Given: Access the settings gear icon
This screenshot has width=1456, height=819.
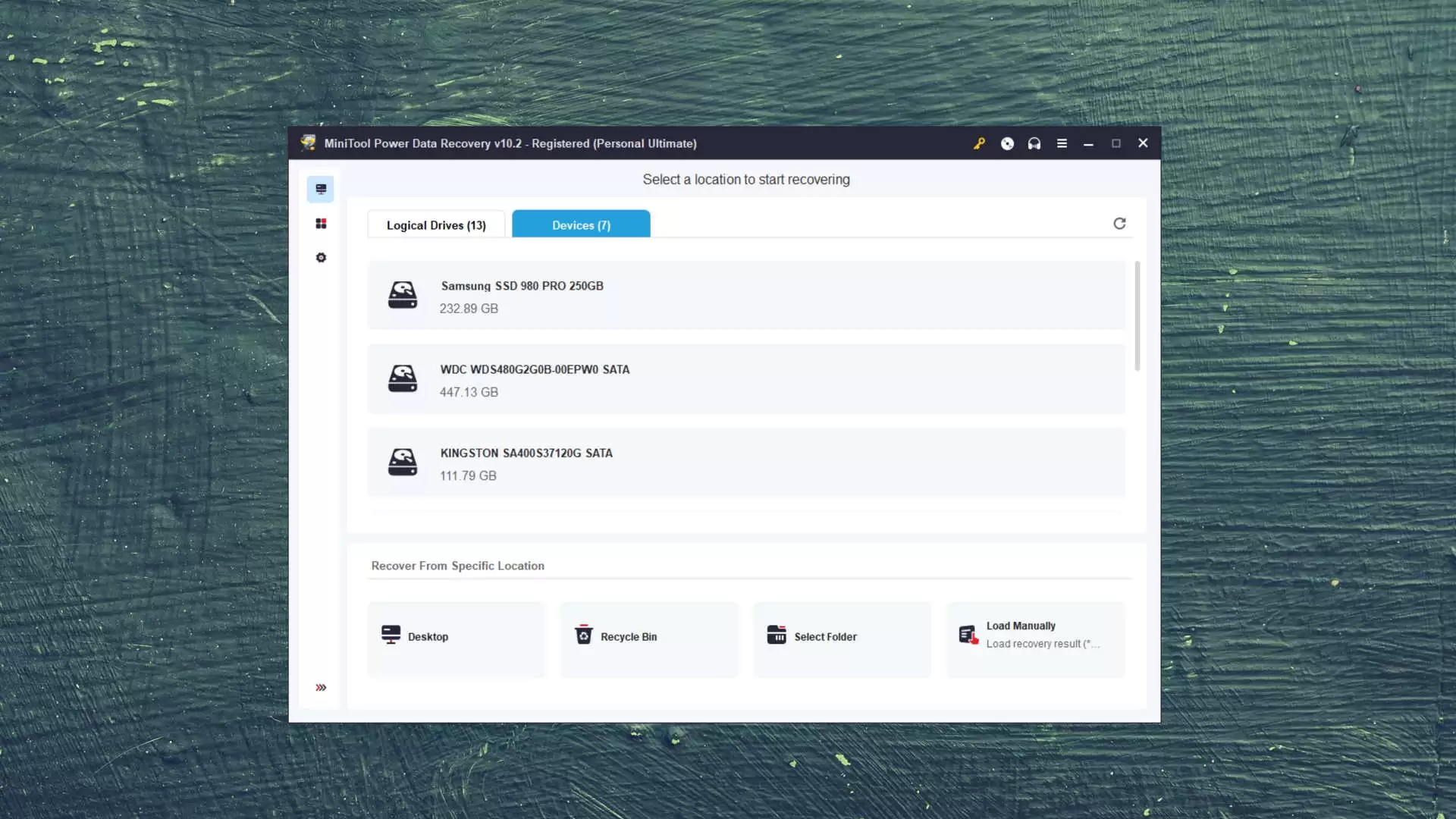Looking at the screenshot, I should point(320,257).
